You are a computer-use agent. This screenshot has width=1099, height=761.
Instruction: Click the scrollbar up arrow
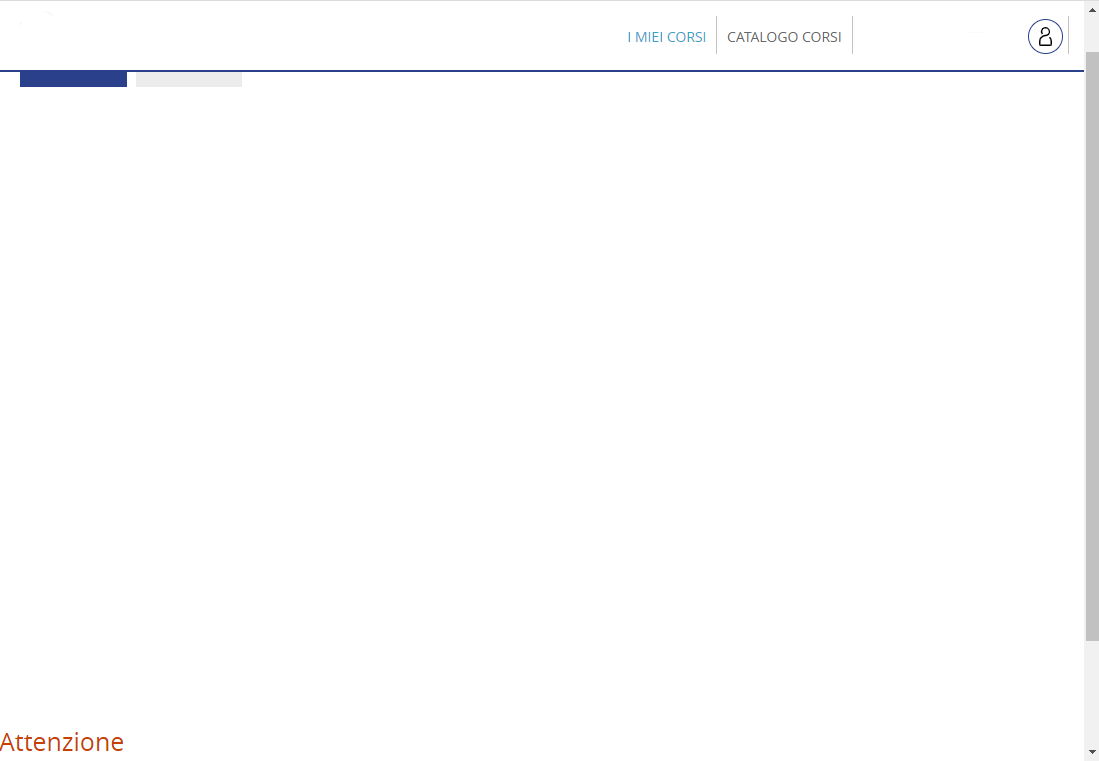pos(1091,8)
